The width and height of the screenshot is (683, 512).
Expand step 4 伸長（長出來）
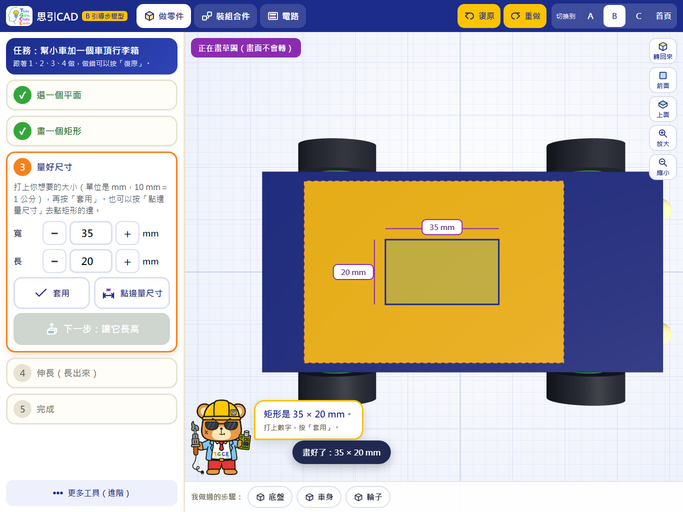tap(91, 373)
